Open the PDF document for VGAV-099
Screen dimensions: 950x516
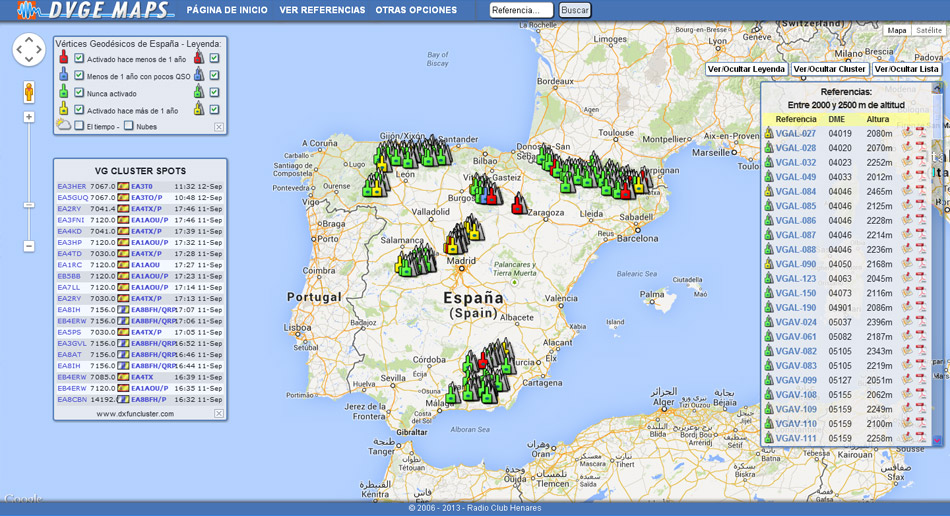(921, 380)
